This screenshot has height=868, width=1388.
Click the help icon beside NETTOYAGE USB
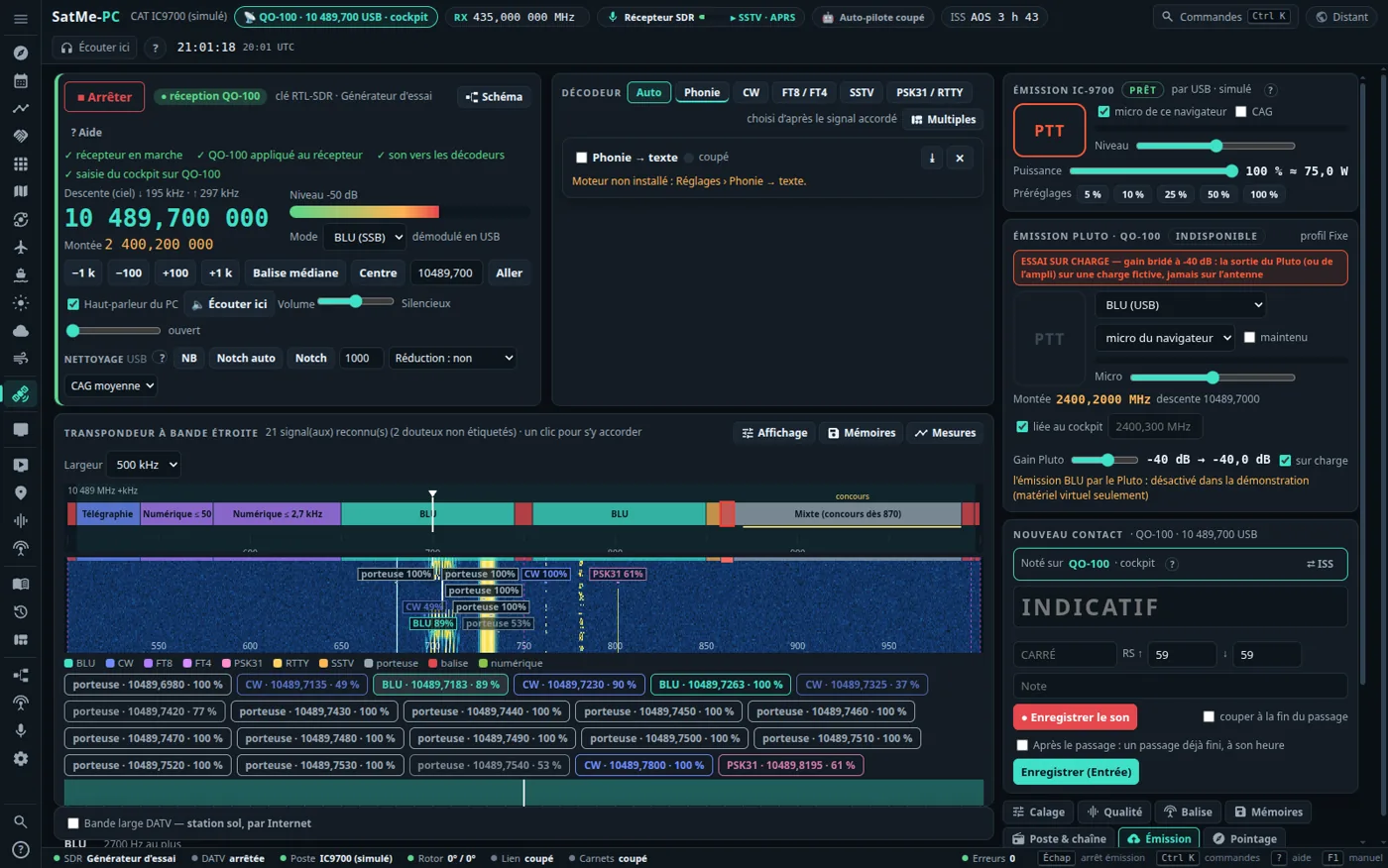[x=162, y=359]
